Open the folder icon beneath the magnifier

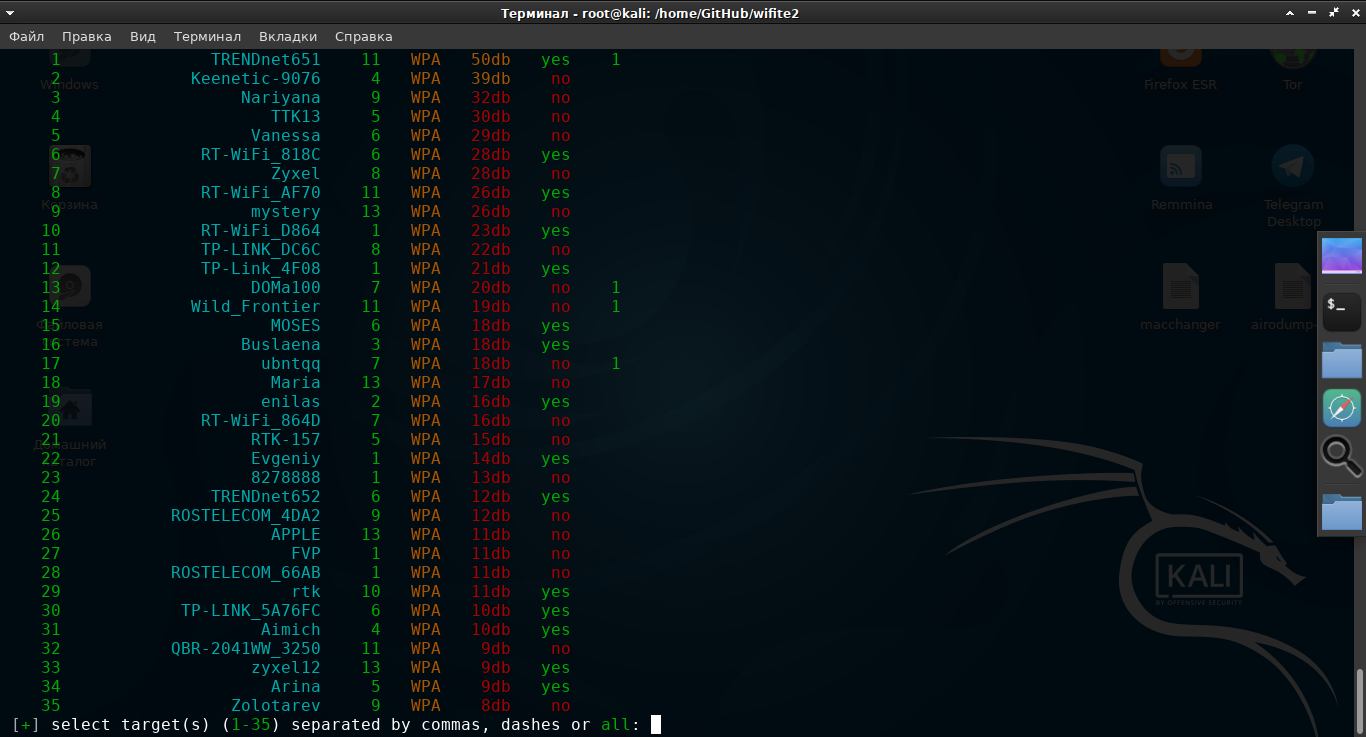(x=1341, y=511)
